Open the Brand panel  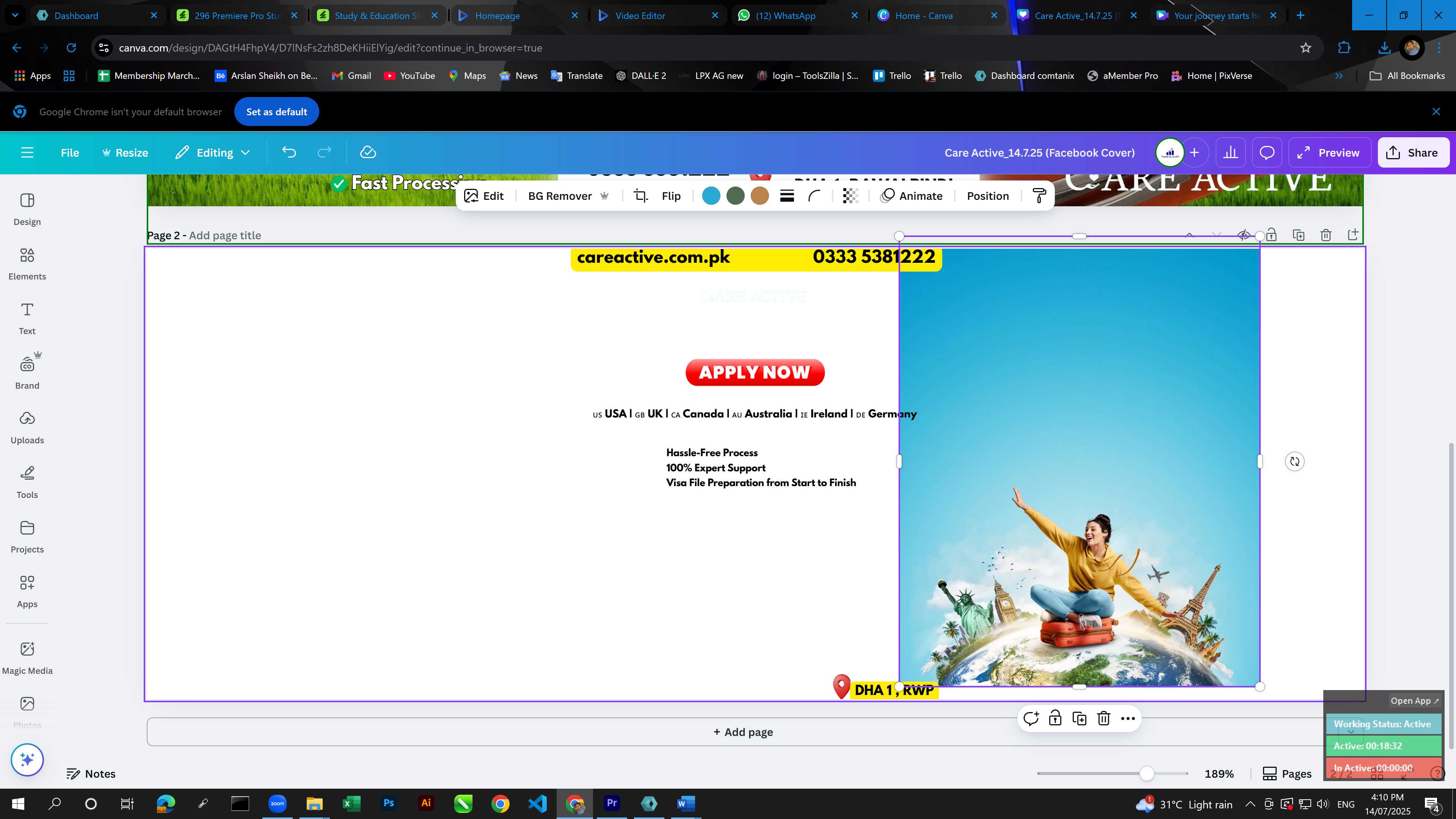click(27, 373)
